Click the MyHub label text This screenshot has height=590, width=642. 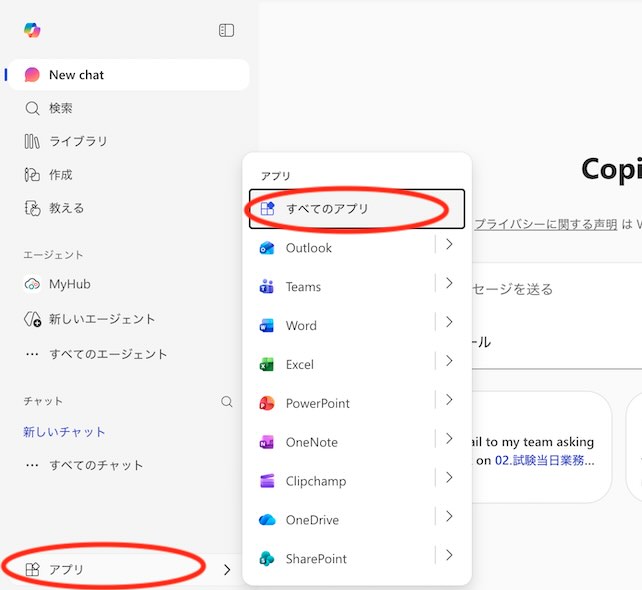(70, 284)
